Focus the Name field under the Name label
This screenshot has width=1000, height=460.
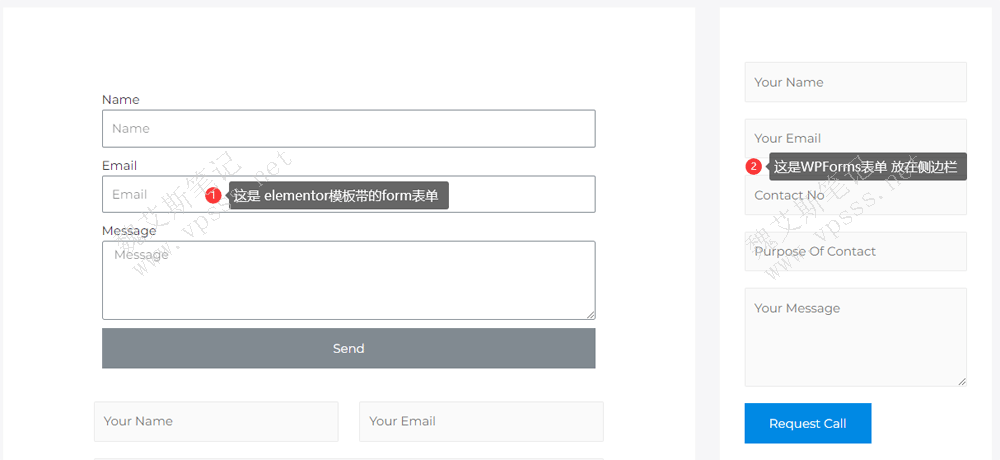[x=348, y=129]
